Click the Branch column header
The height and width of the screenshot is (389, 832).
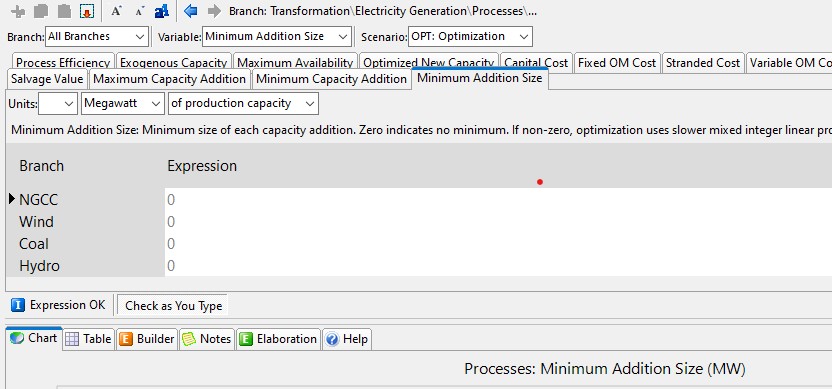(41, 166)
